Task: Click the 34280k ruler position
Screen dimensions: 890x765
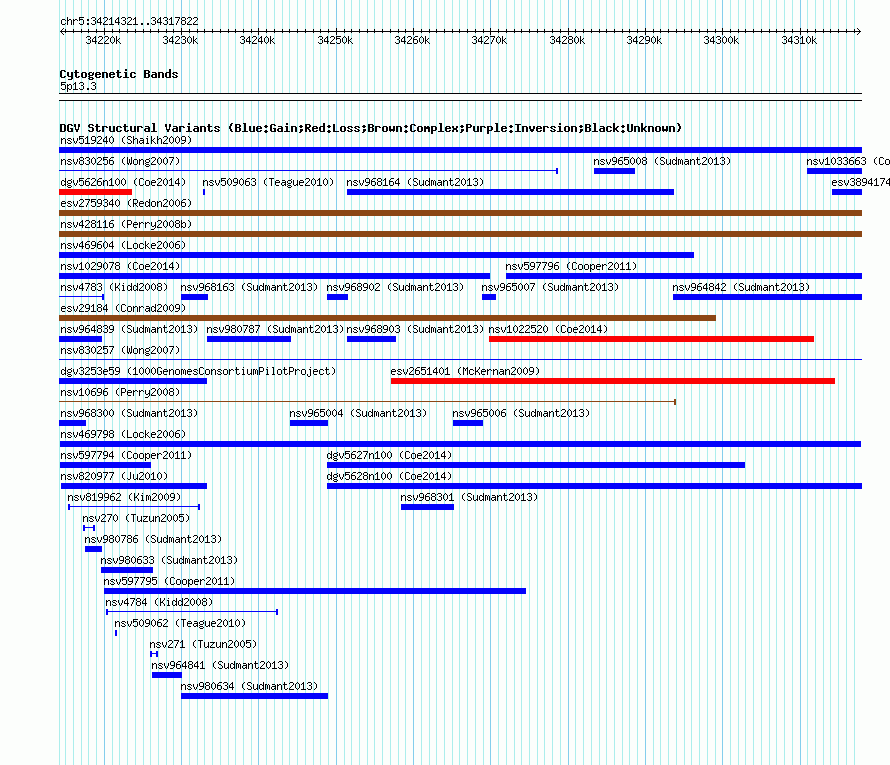Action: pyautogui.click(x=567, y=40)
